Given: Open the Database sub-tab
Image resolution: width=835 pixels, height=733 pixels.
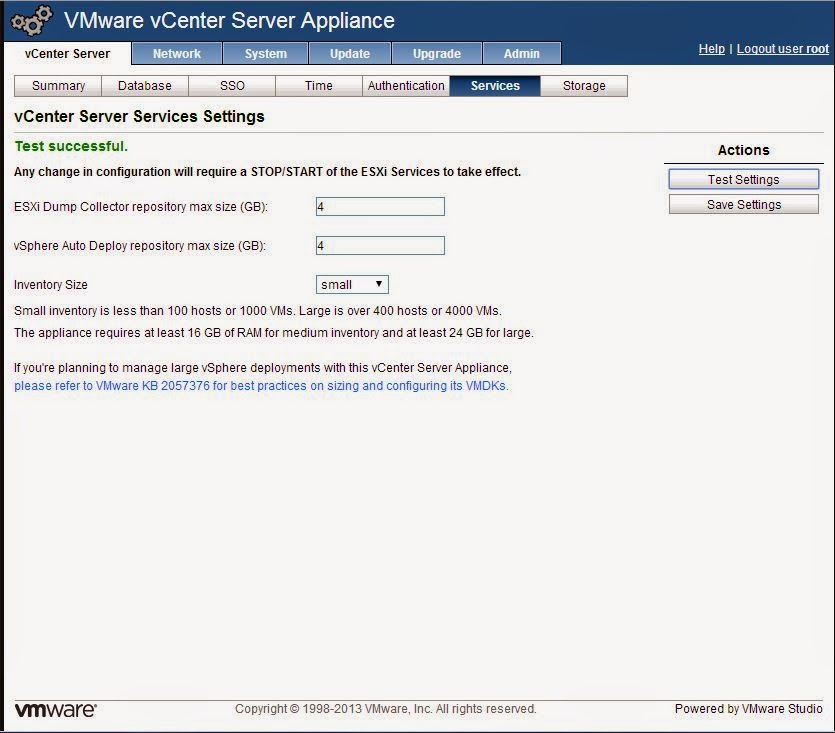Looking at the screenshot, I should point(145,86).
